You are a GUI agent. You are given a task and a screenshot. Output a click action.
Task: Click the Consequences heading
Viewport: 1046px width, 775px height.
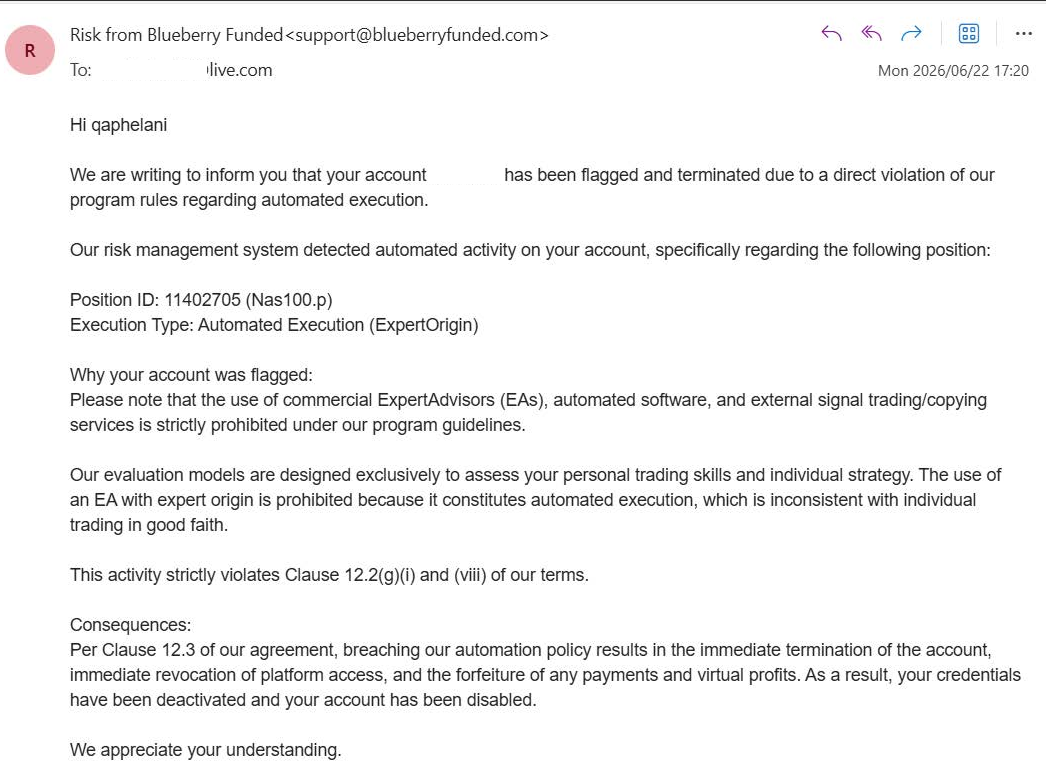click(x=131, y=625)
